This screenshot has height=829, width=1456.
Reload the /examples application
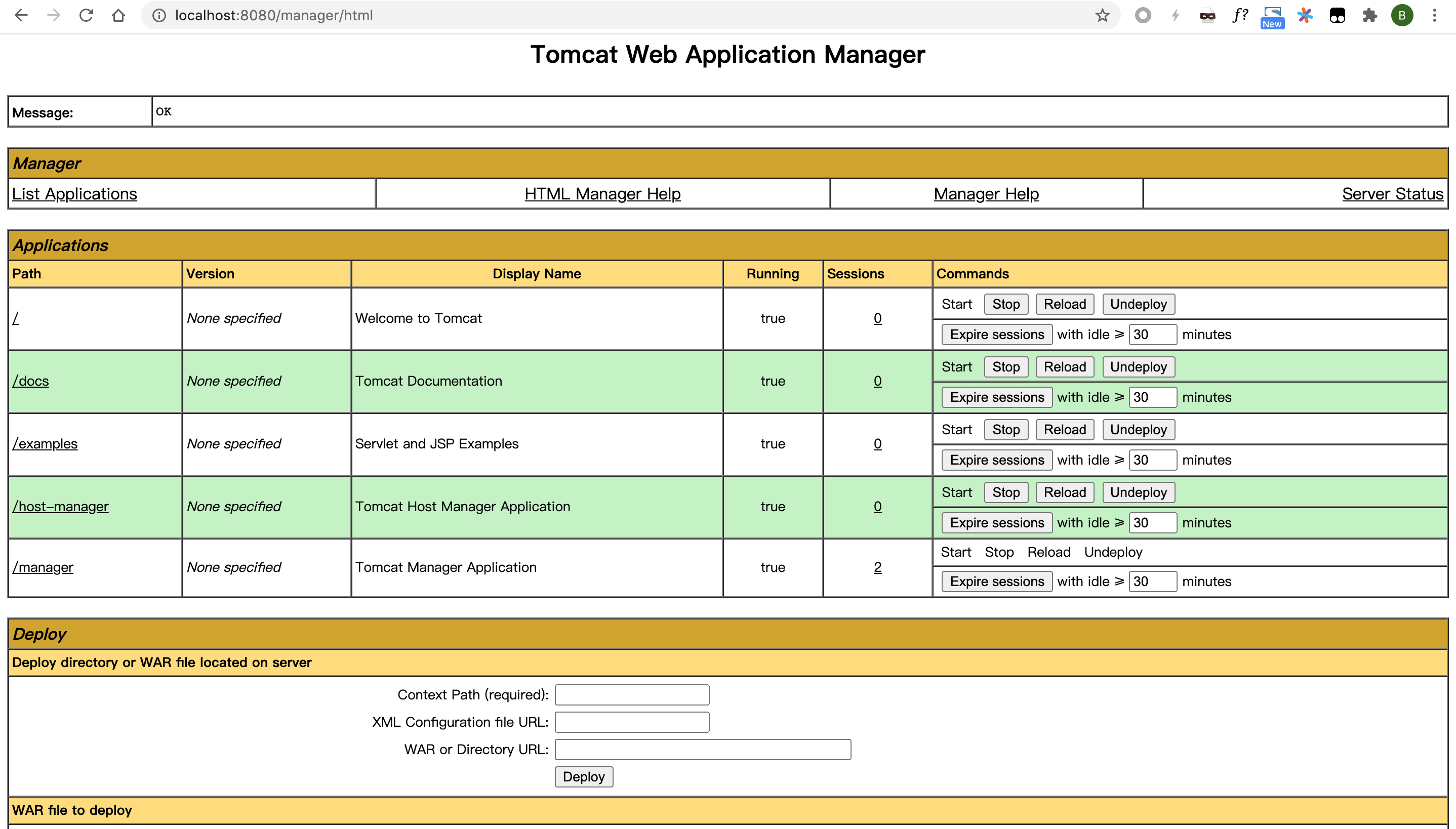(1064, 430)
